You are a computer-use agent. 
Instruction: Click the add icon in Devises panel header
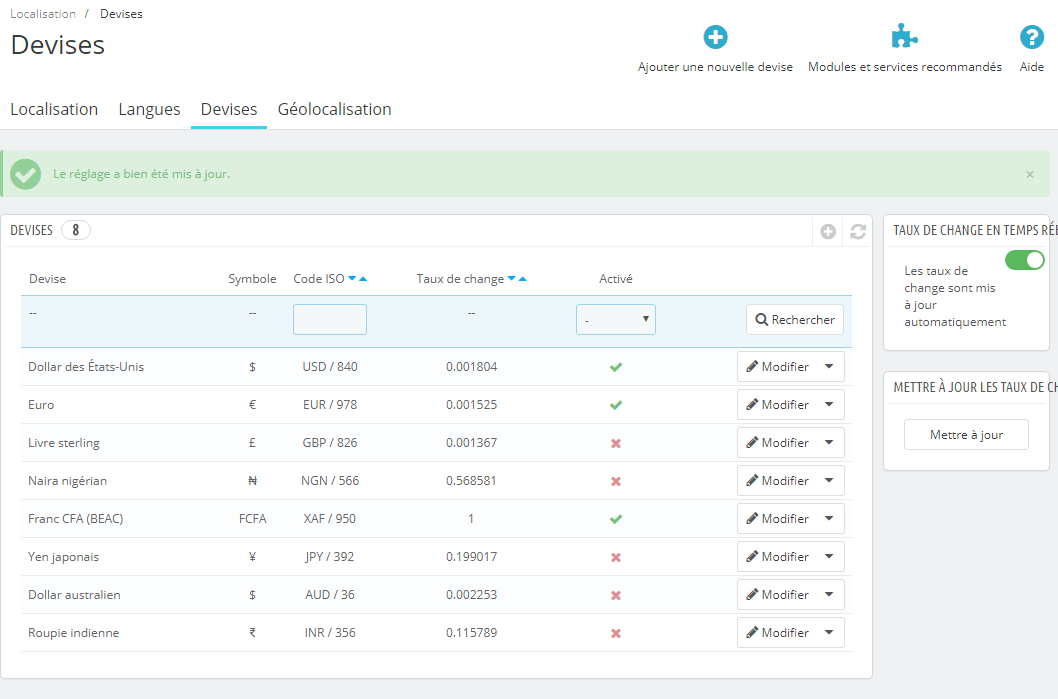(828, 231)
